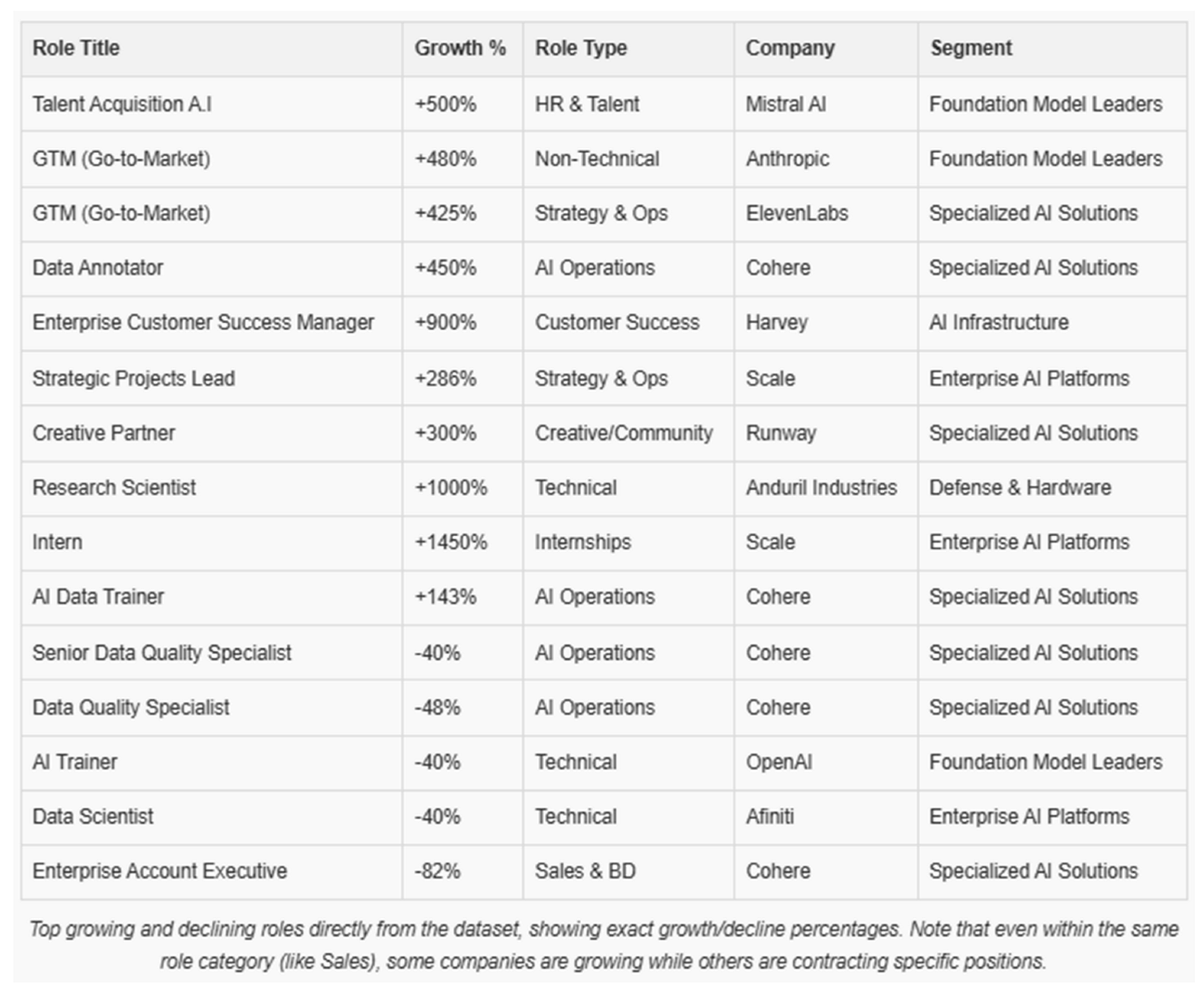This screenshot has height=991, width=1204.
Task: Select the ElevenLabs company cell
Action: click(796, 213)
